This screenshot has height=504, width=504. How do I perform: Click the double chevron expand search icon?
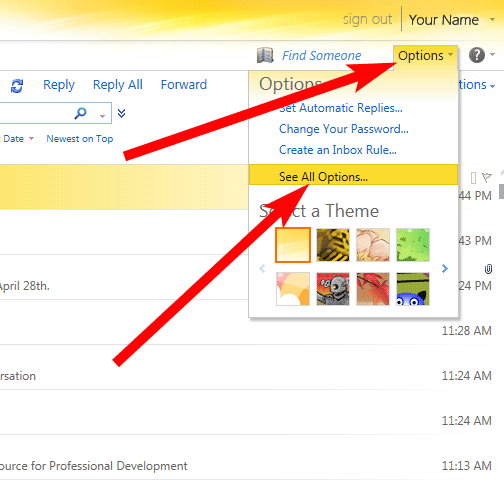pyautogui.click(x=121, y=113)
